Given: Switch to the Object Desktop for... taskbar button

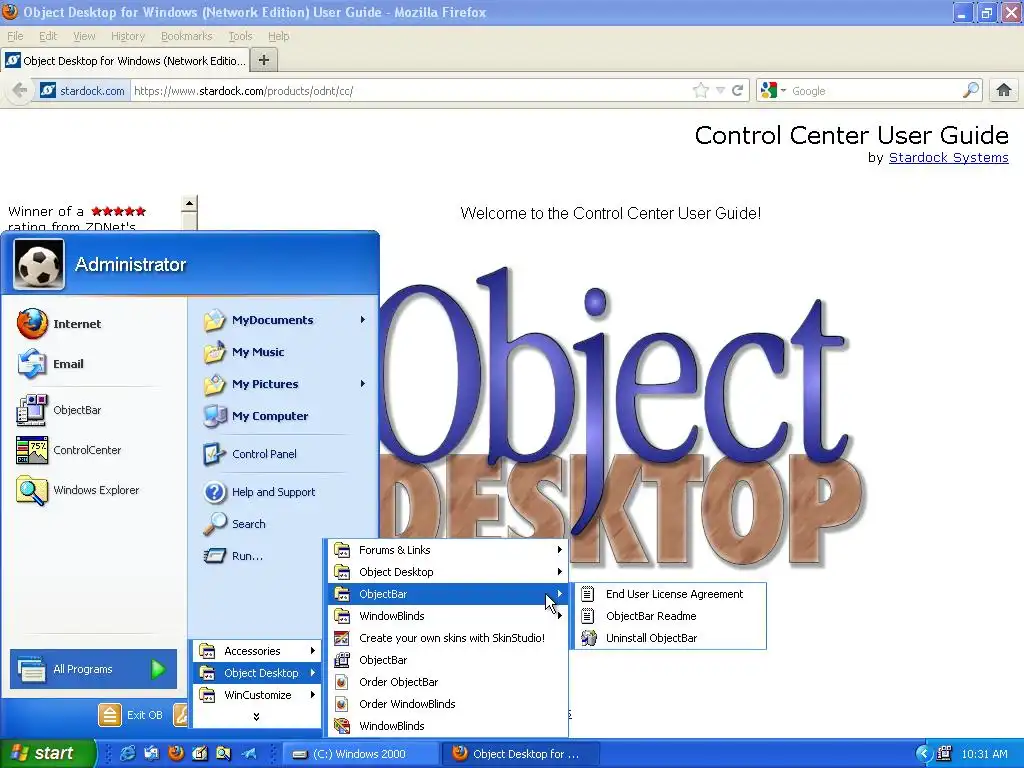Looking at the screenshot, I should (520, 754).
